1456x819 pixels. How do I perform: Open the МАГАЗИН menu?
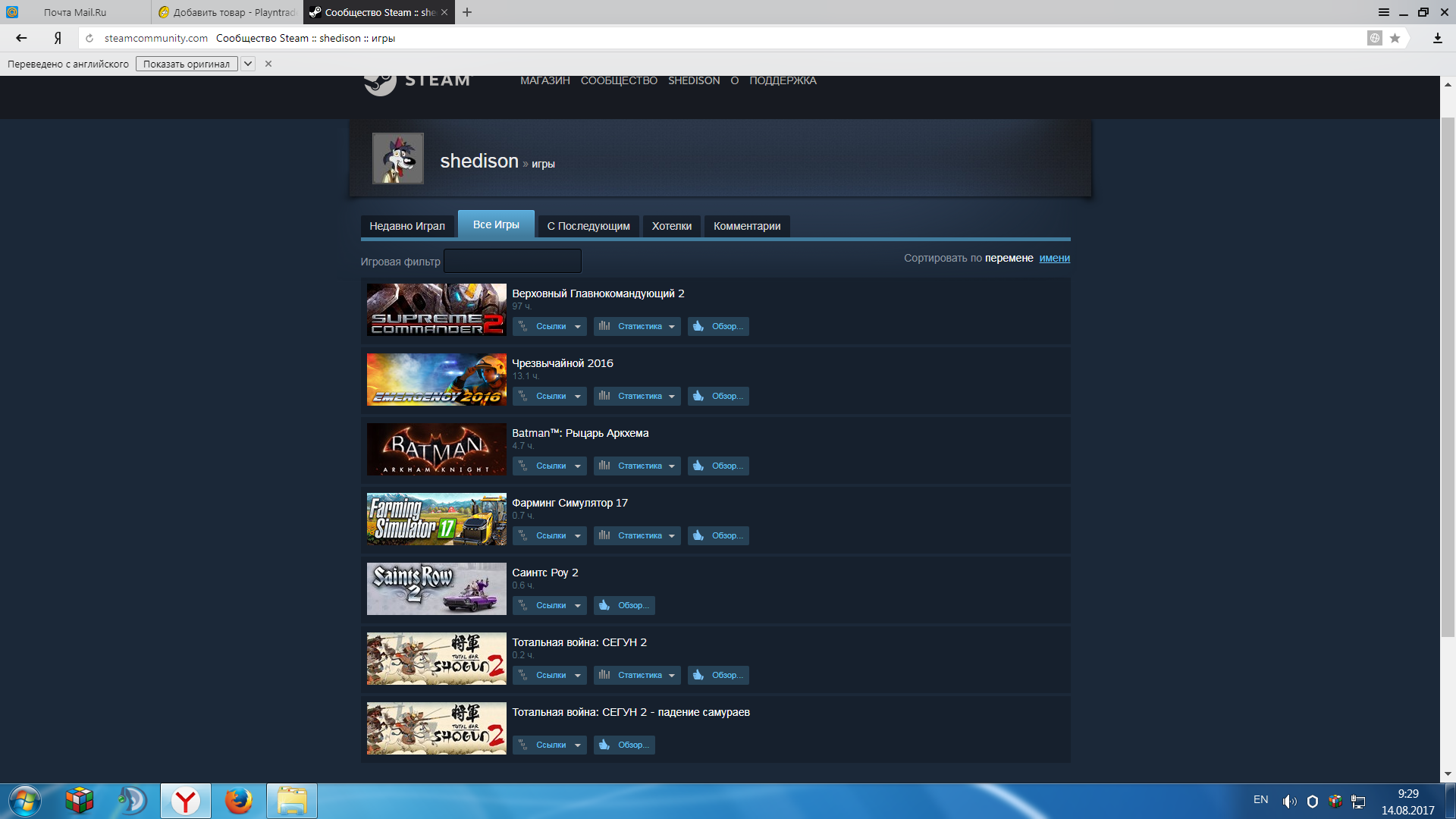click(x=544, y=80)
